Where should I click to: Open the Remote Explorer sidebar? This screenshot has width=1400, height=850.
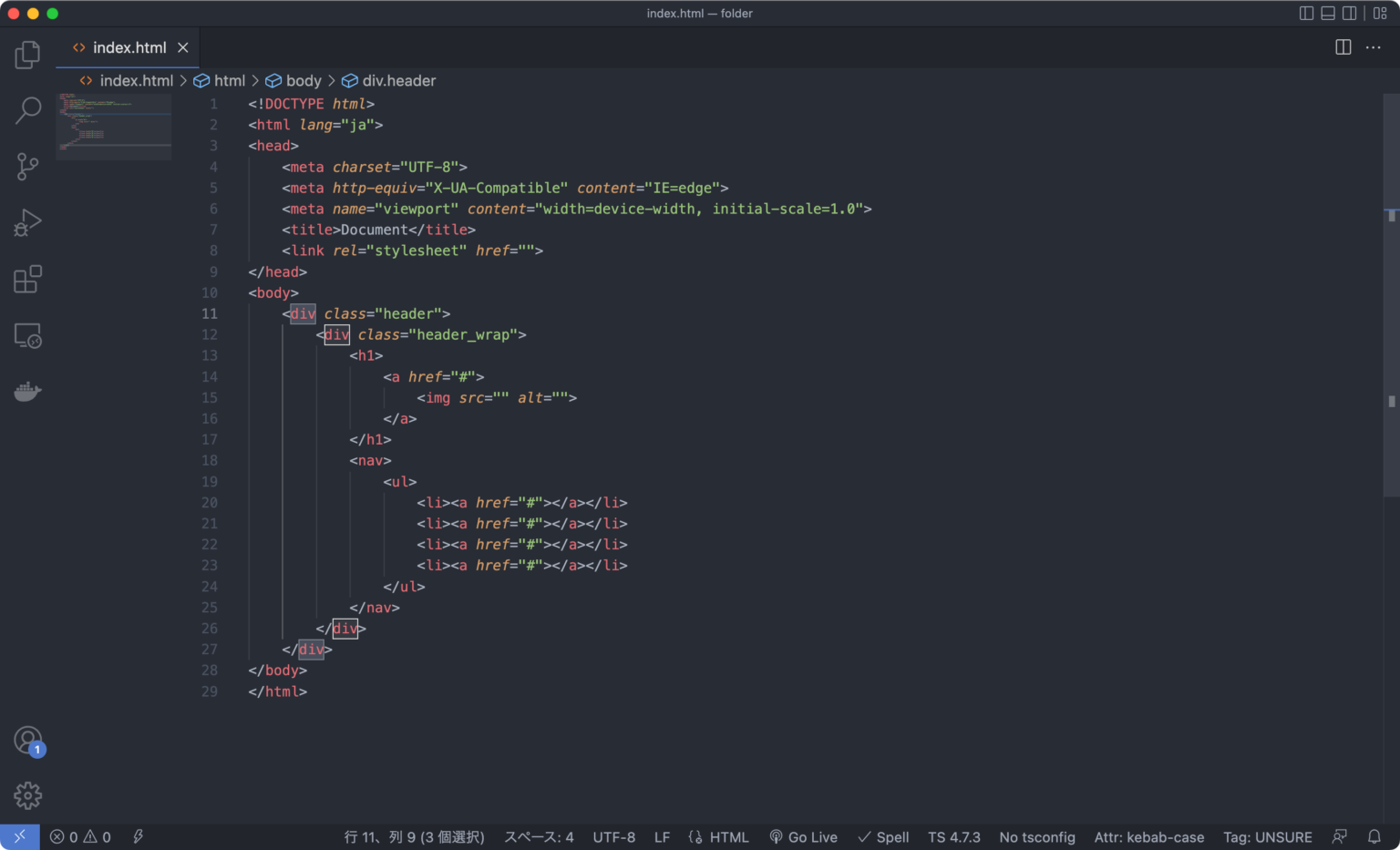tap(27, 335)
